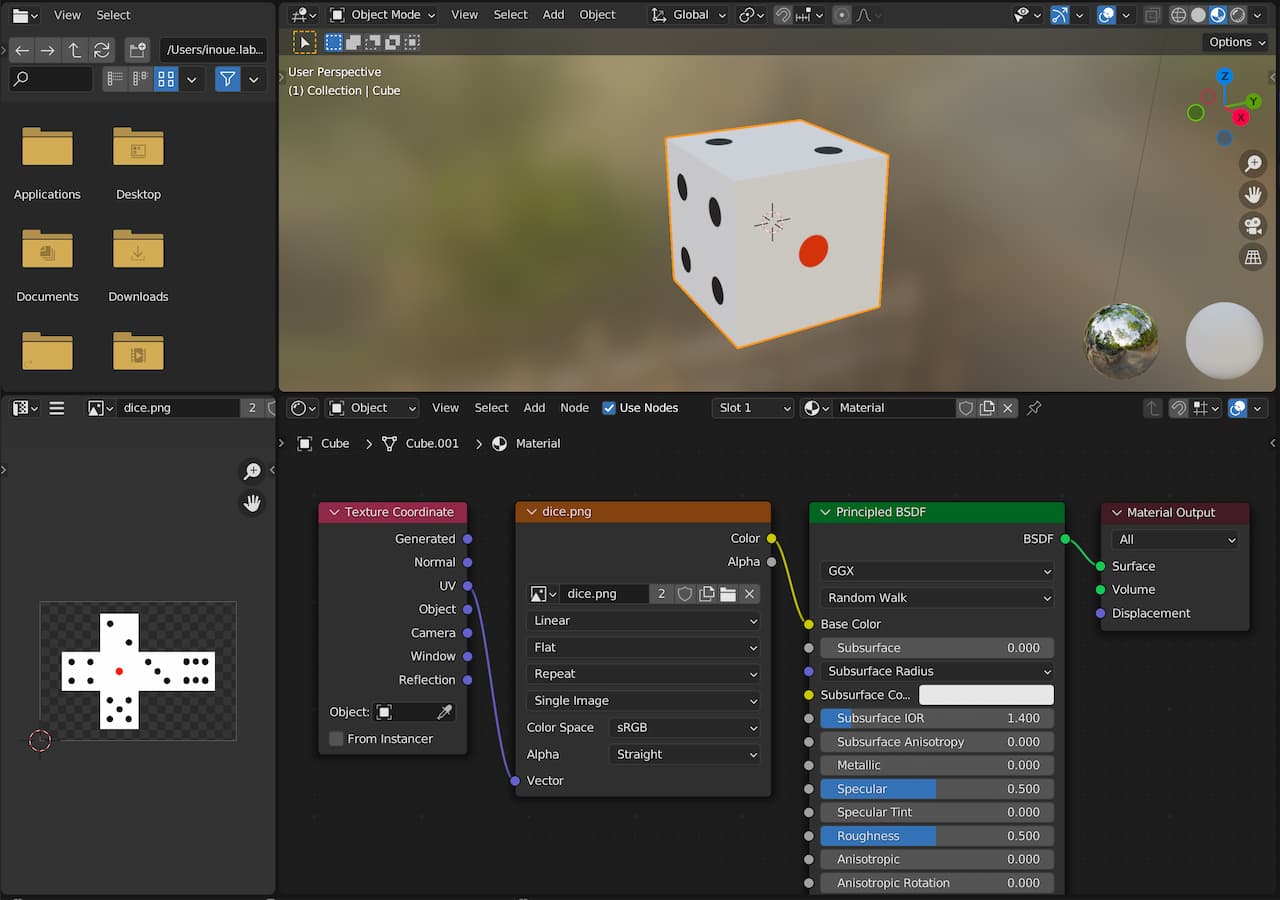Viewport: 1280px width, 900px height.
Task: Open the Options button in viewport
Action: (1236, 42)
